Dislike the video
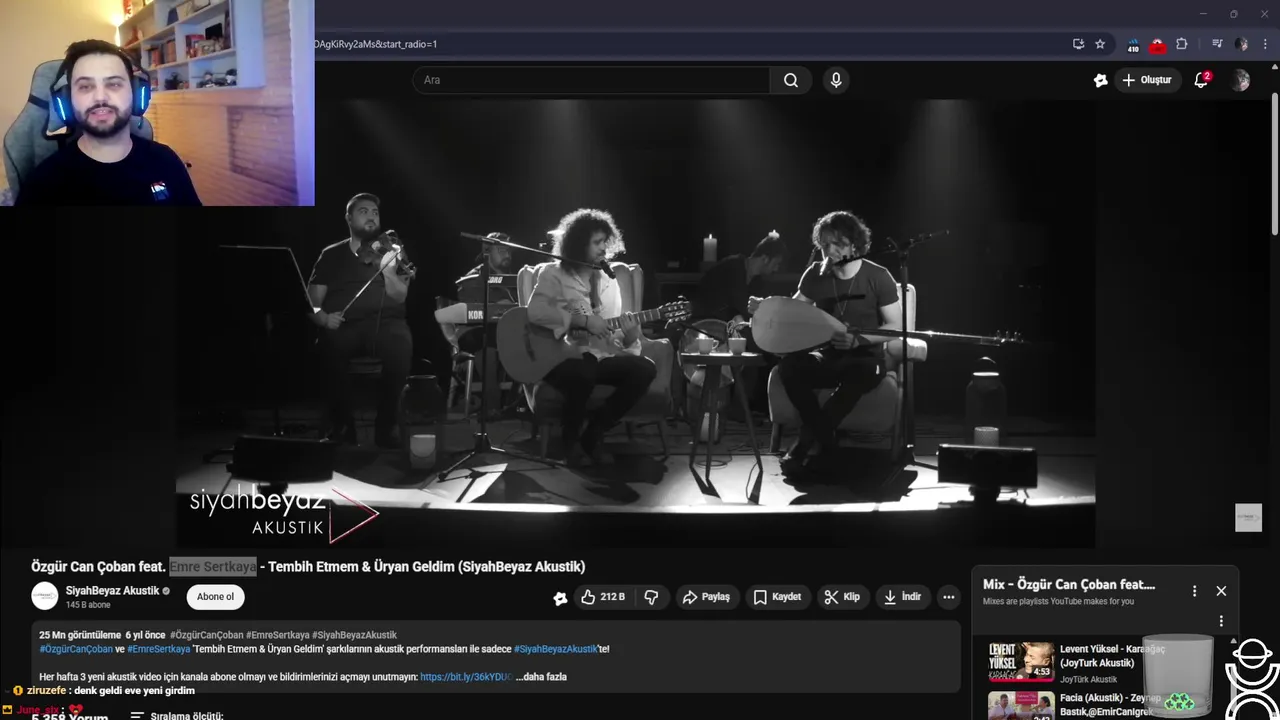 click(651, 597)
